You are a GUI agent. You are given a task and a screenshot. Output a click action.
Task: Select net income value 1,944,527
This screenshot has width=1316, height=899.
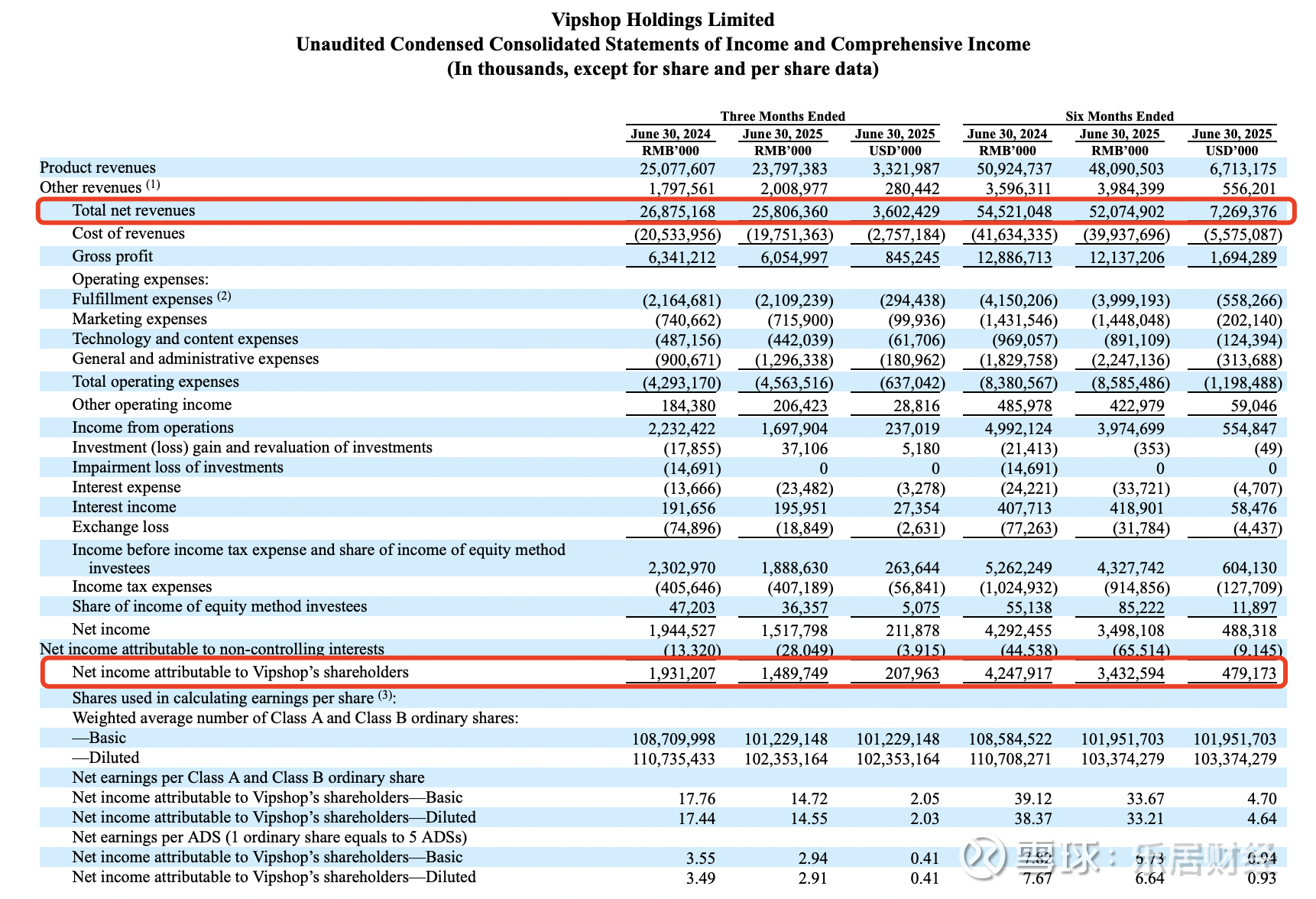click(682, 631)
